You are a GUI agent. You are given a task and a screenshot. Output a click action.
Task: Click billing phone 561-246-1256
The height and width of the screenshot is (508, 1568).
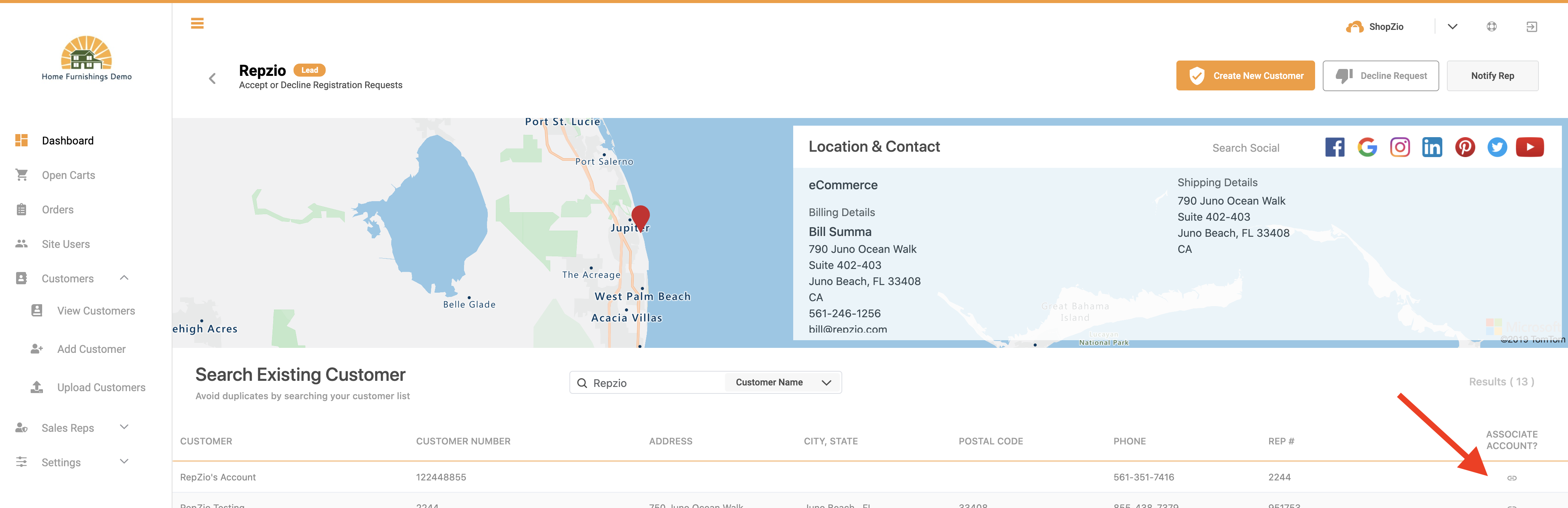tap(844, 314)
